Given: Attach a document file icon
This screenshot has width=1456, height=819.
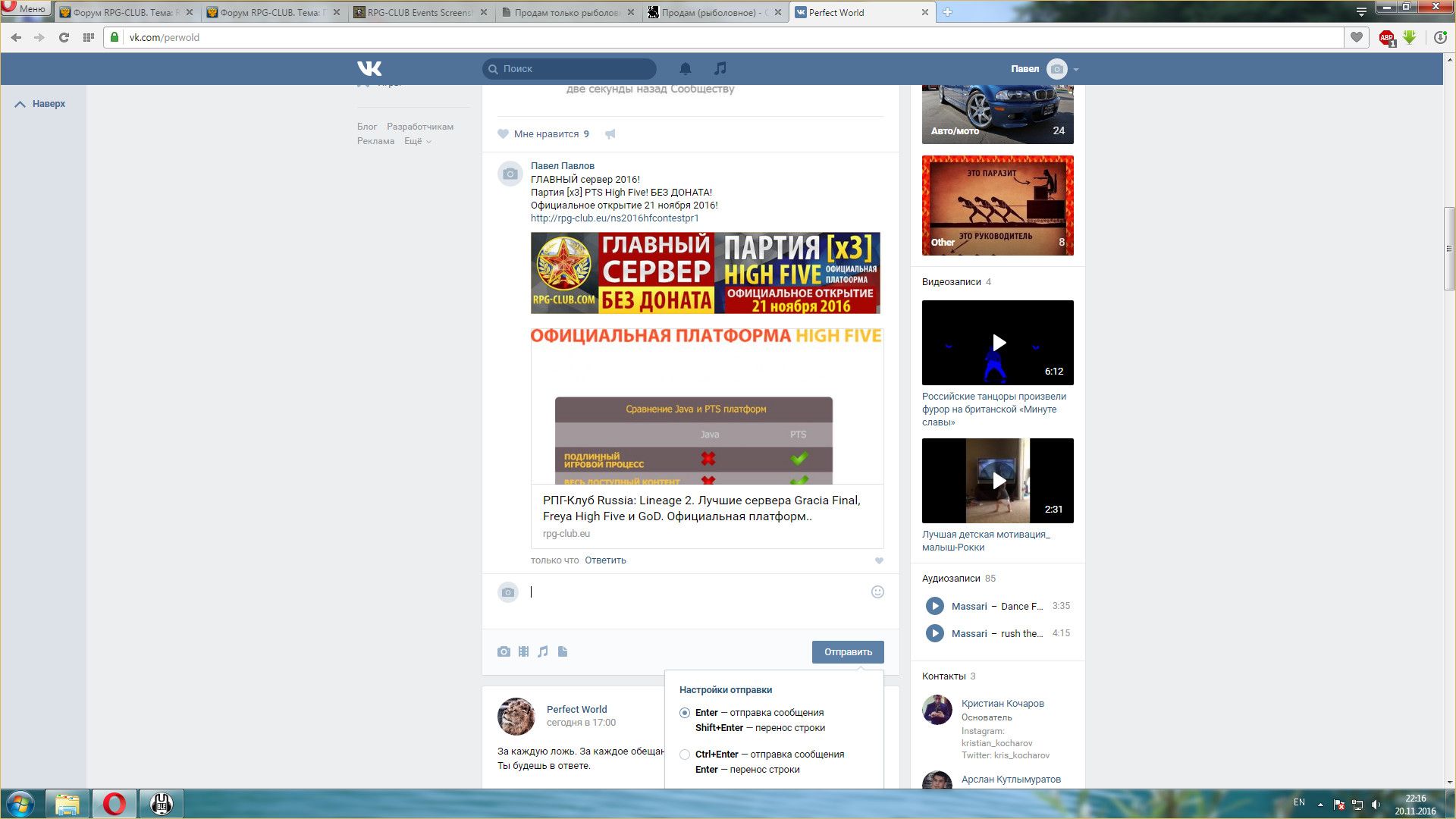Looking at the screenshot, I should coord(563,651).
